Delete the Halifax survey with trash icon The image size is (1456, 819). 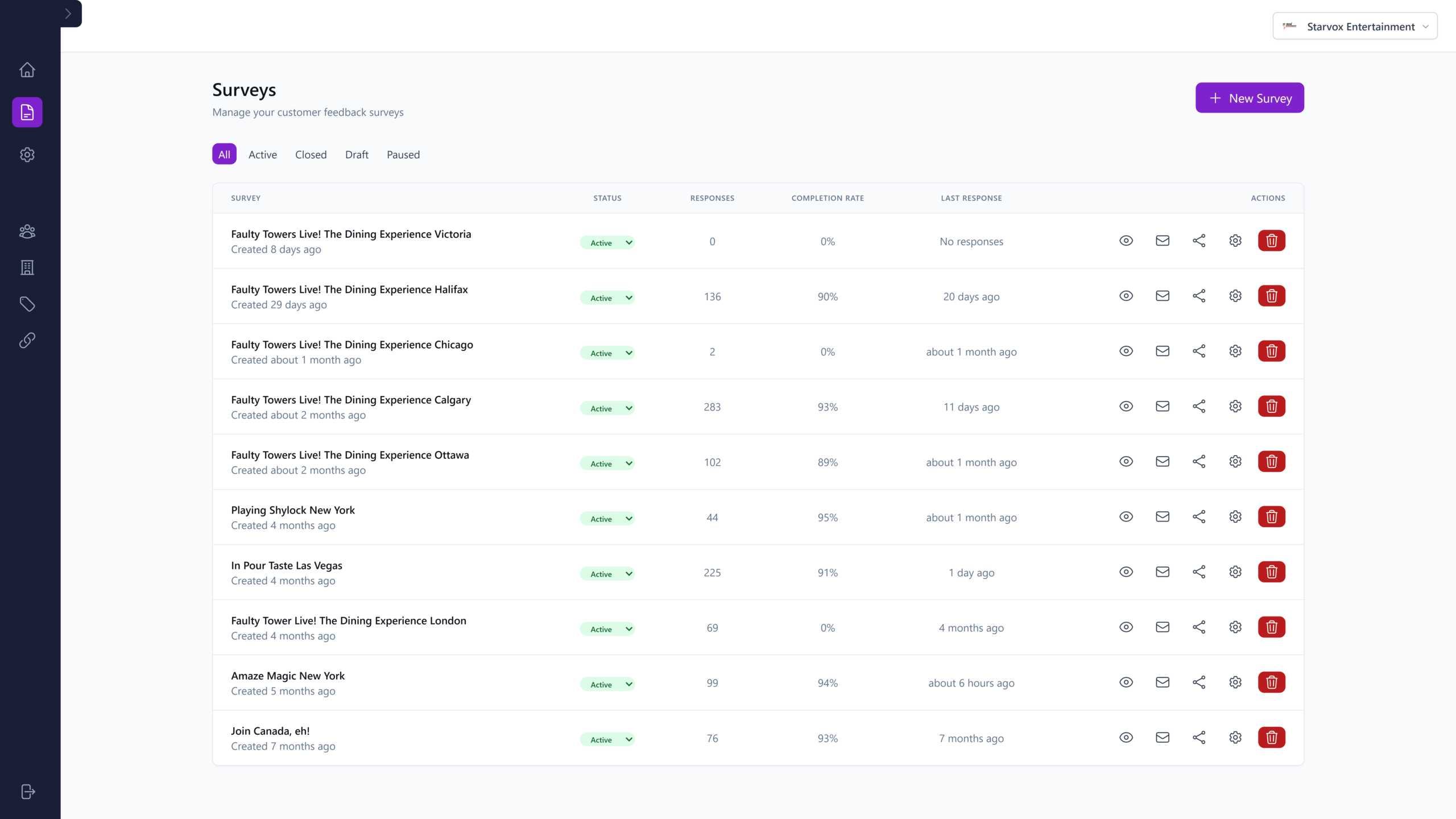point(1271,296)
